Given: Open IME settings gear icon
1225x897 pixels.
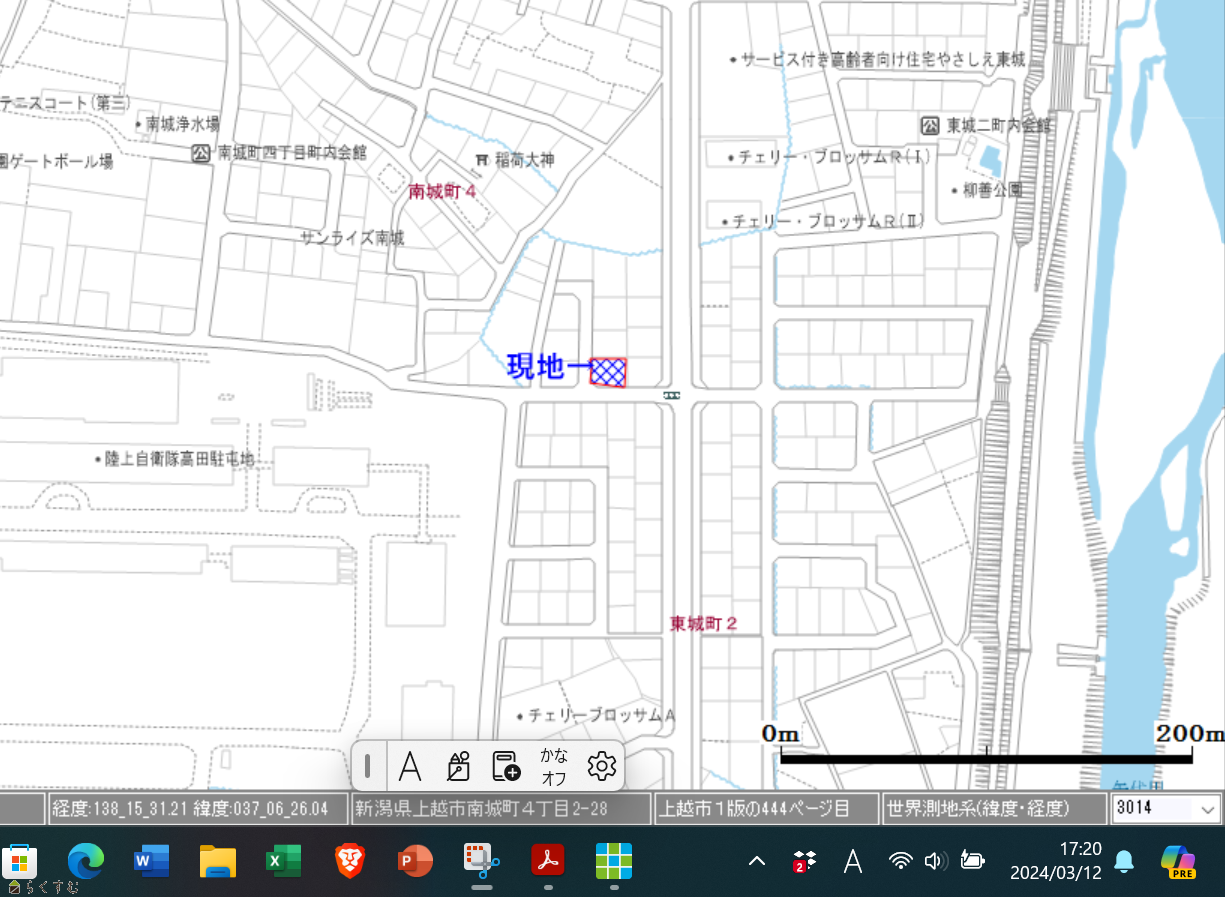Looking at the screenshot, I should [601, 766].
